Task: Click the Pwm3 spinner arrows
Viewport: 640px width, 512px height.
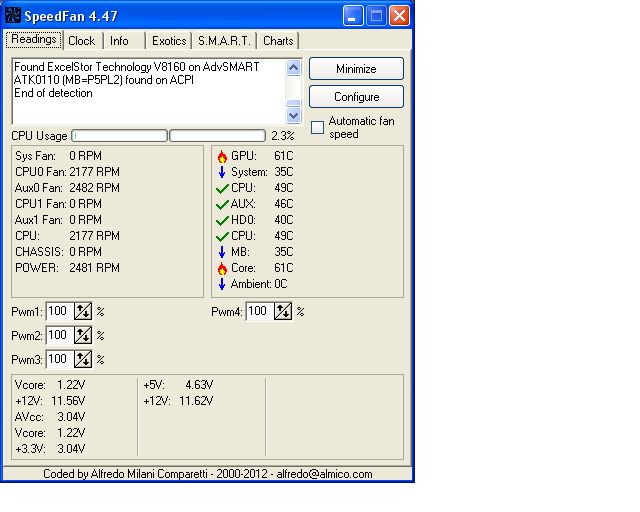Action: [x=83, y=359]
